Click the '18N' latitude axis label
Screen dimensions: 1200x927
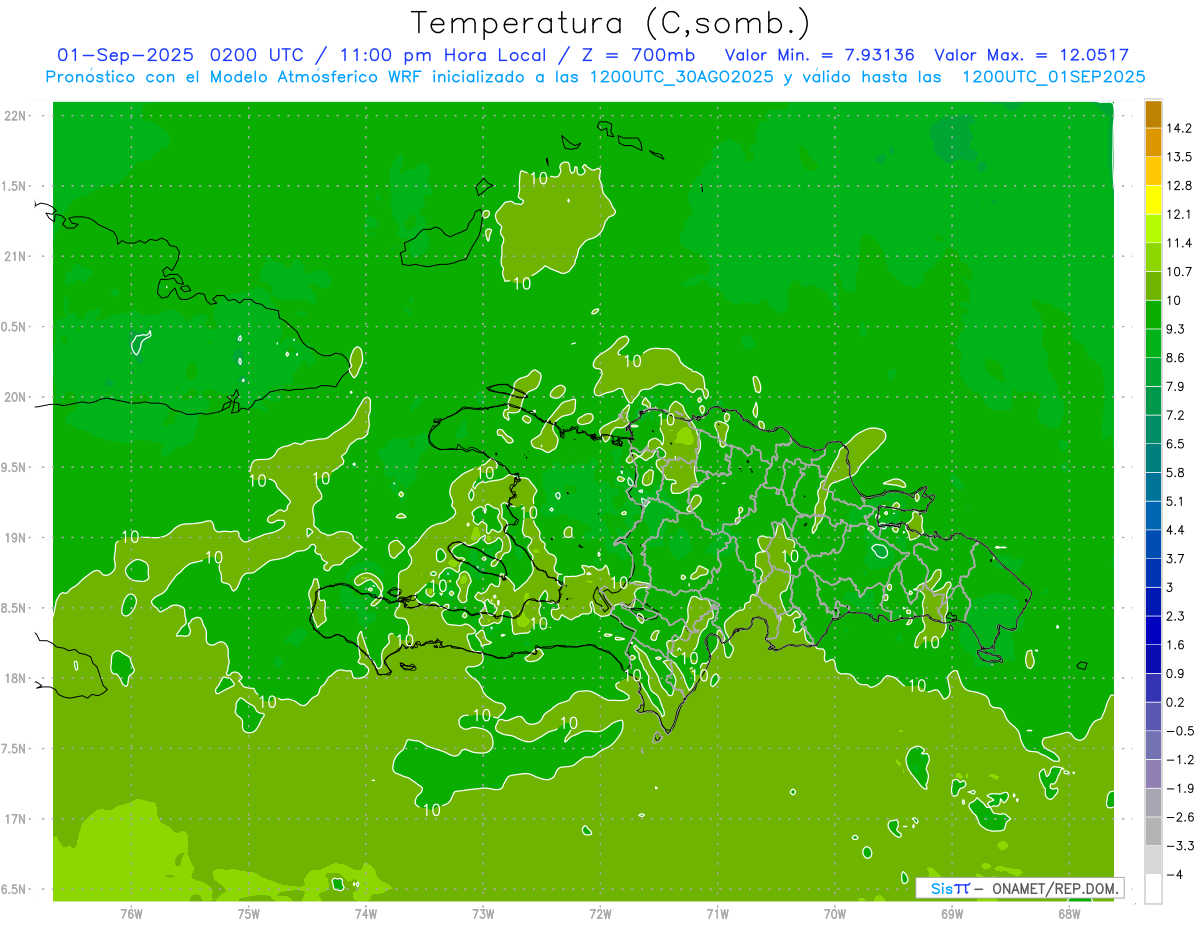point(15,679)
